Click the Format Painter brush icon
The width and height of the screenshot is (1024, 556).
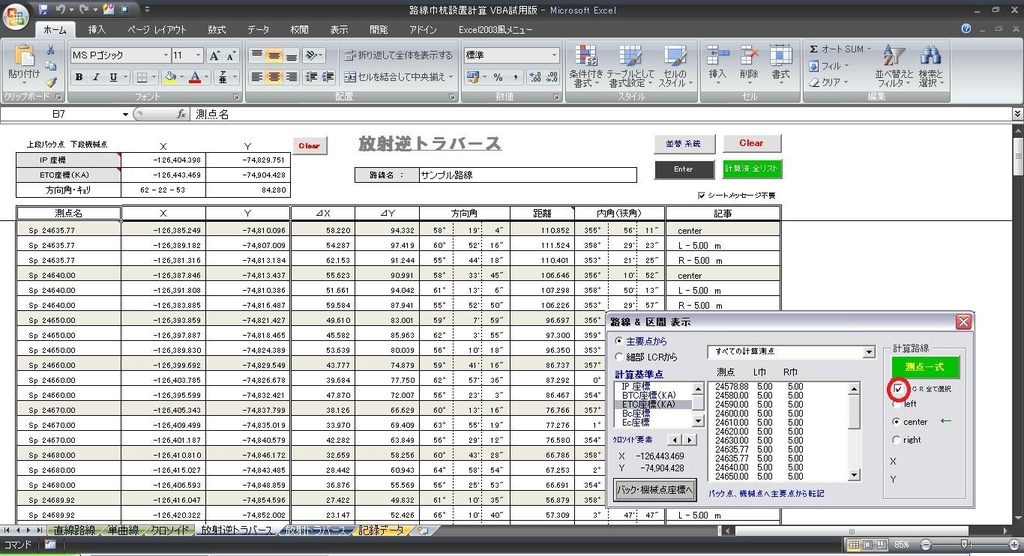51,82
